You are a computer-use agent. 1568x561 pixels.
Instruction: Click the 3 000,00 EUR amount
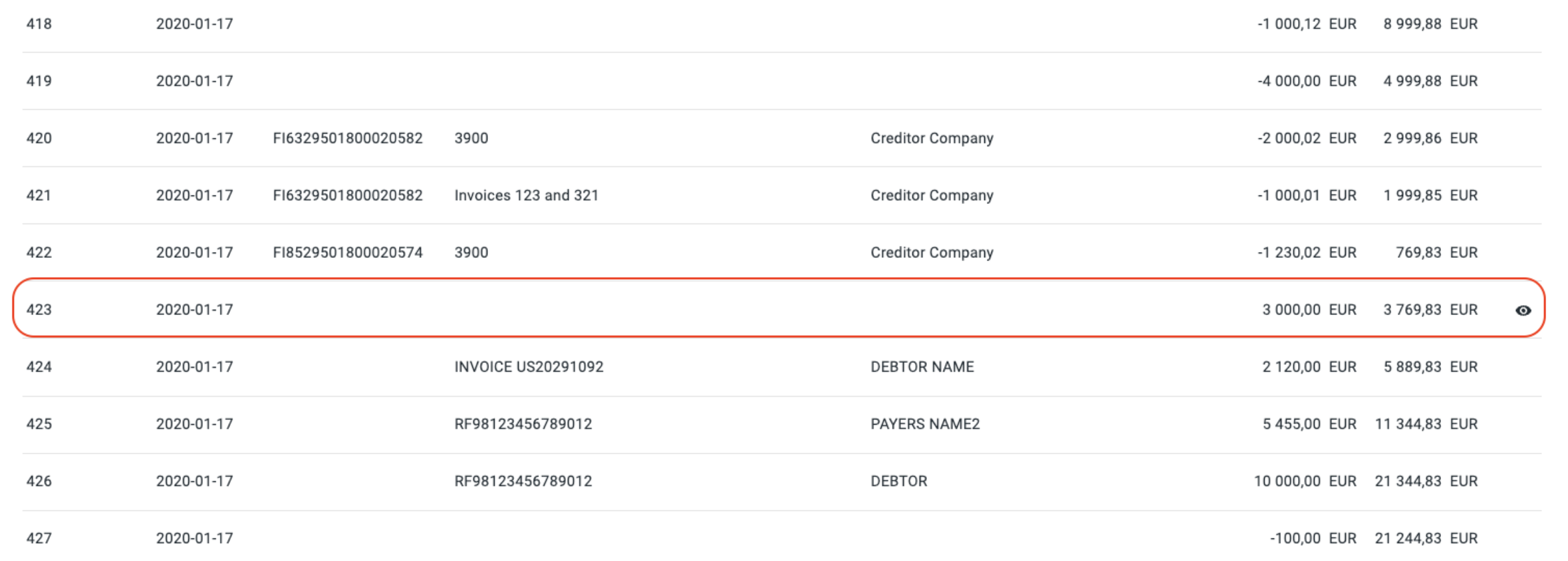pos(1309,310)
